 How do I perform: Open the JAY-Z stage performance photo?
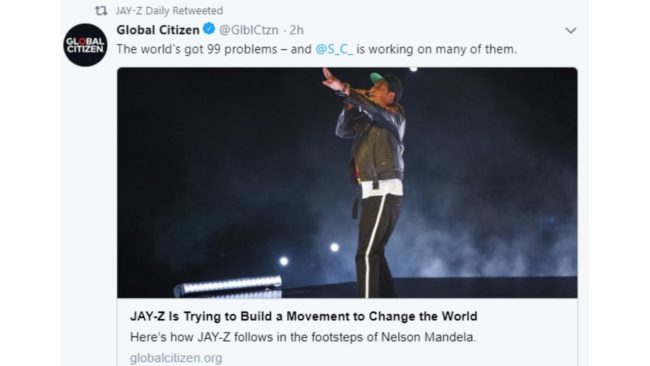coord(347,182)
